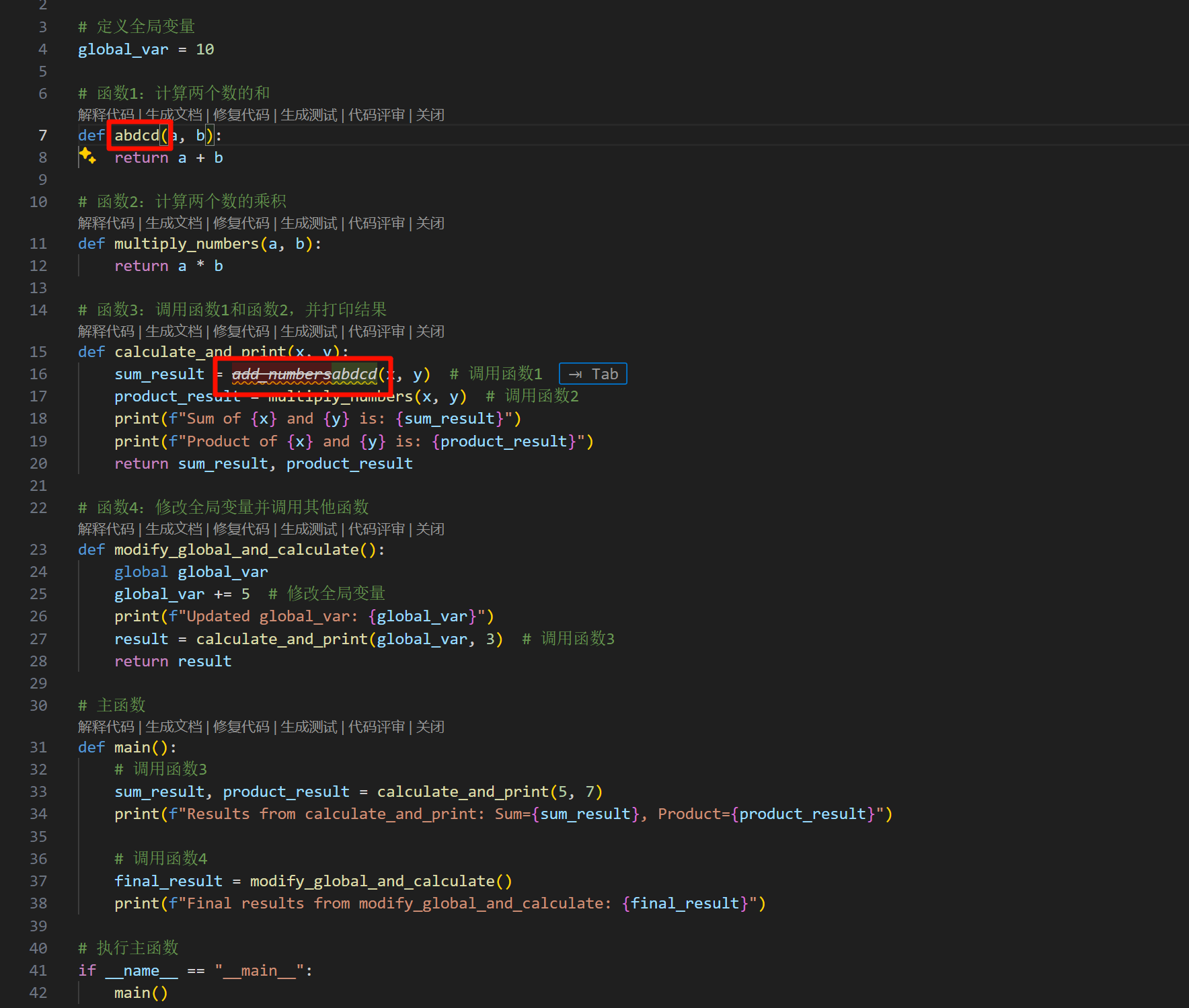Click 修复代码 above calculate_and_print function
The width and height of the screenshot is (1189, 1008).
[241, 332]
